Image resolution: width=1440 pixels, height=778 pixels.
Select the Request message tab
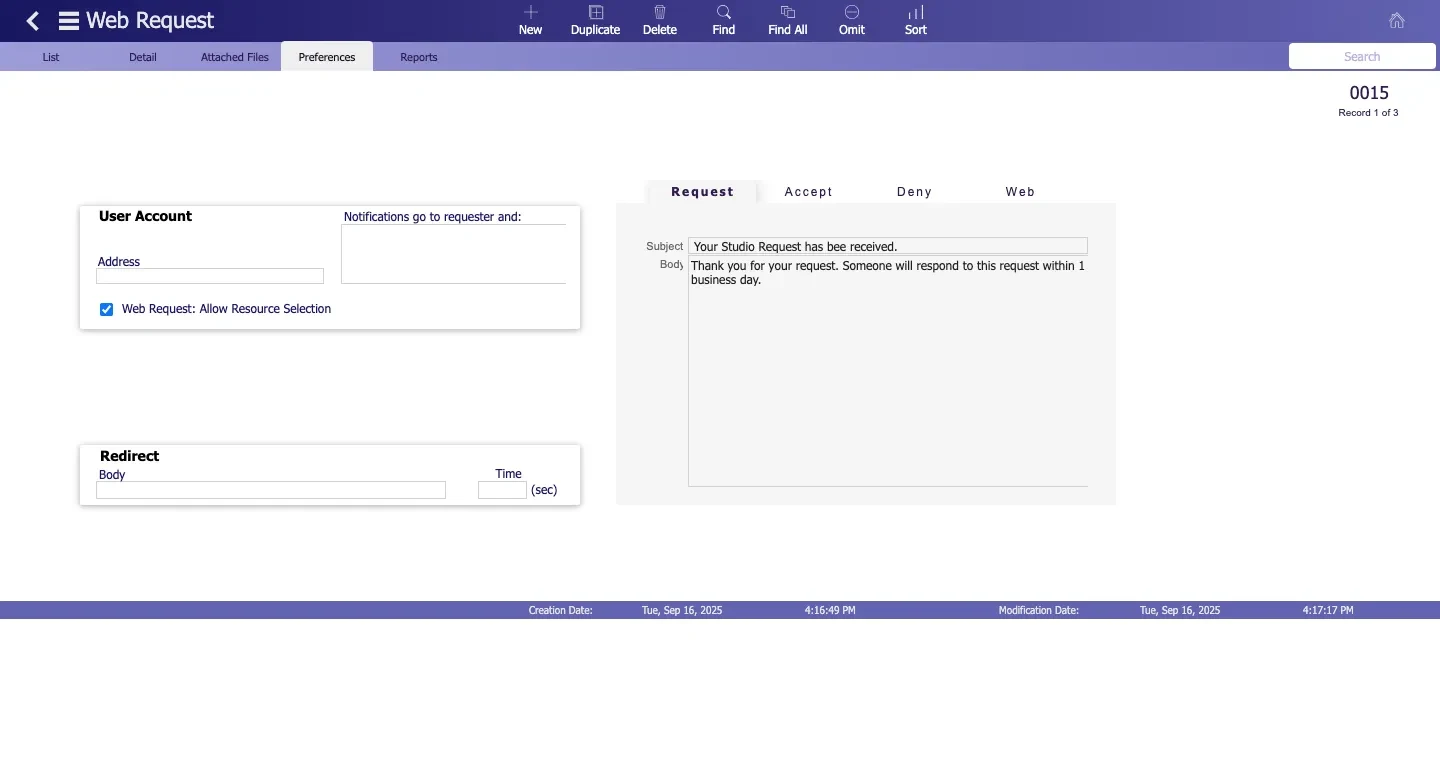click(703, 191)
